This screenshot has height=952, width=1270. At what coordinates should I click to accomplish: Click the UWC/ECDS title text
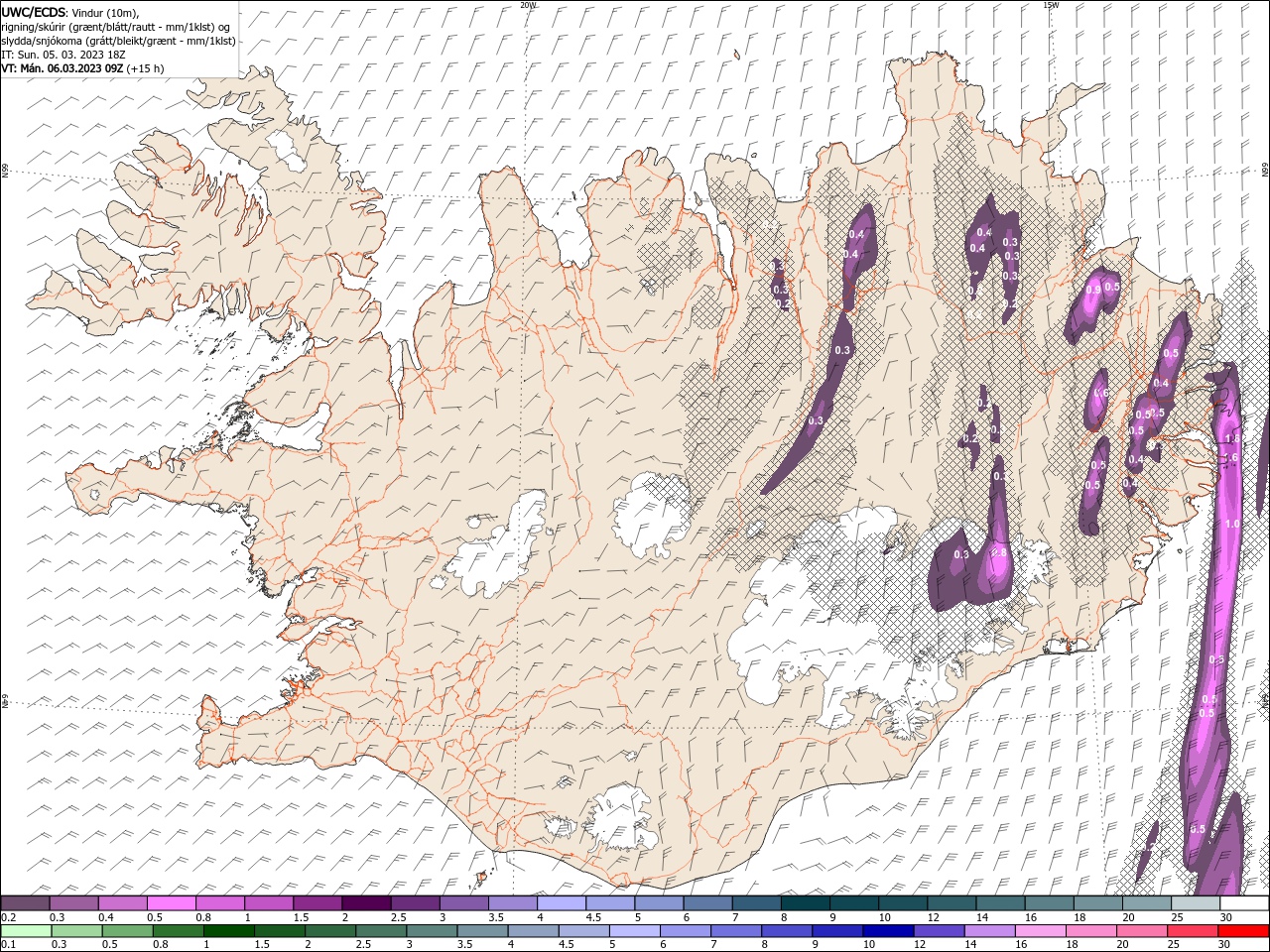pyautogui.click(x=34, y=12)
